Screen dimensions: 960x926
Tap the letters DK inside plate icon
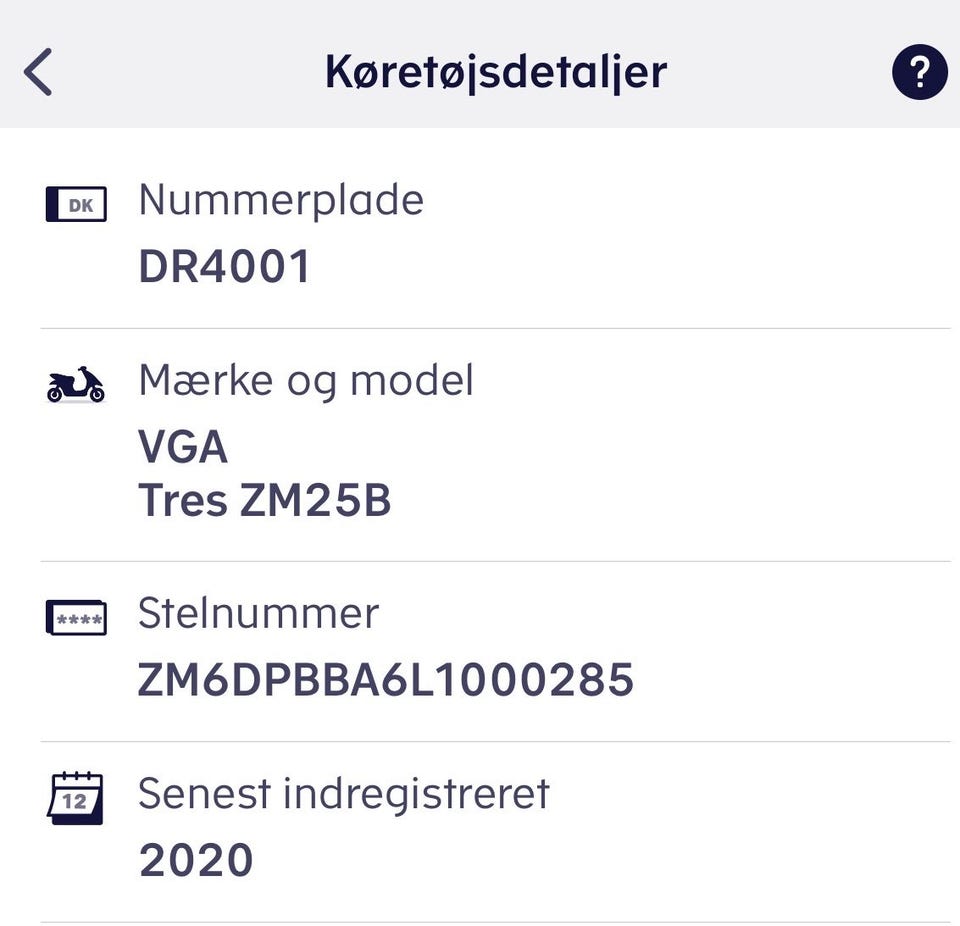[80, 206]
